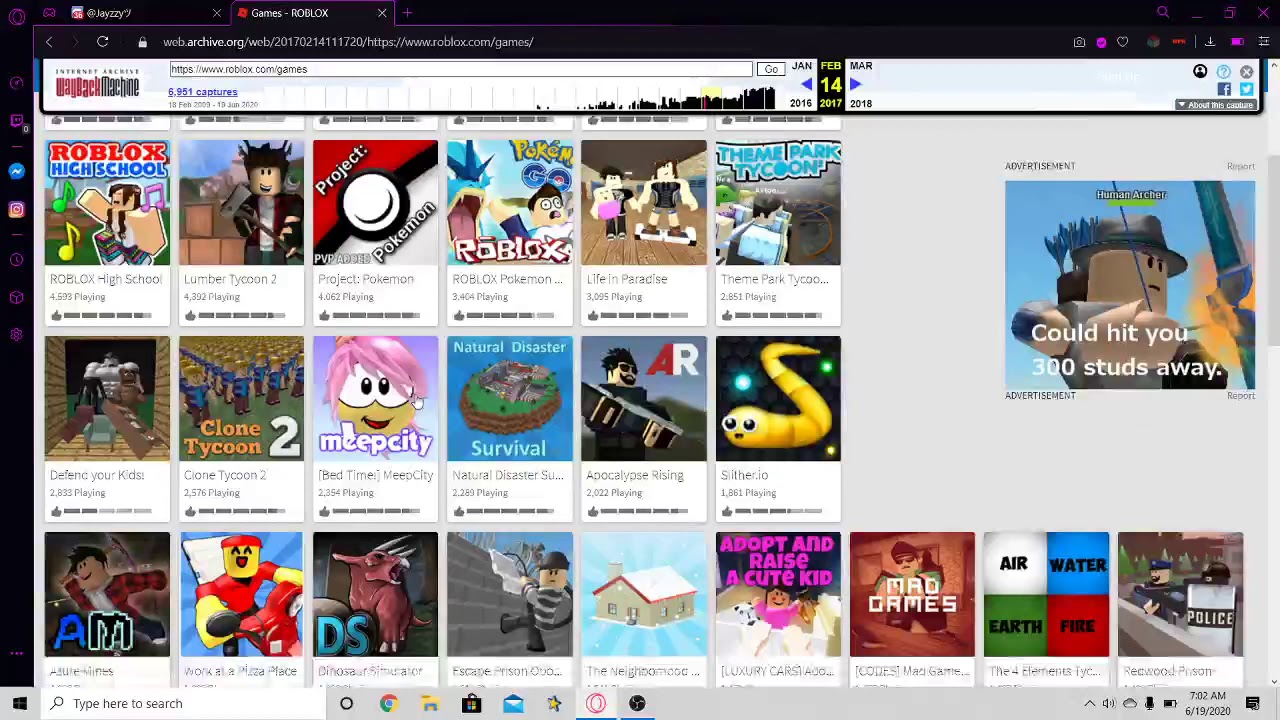
Task: Select 2016 in the Wayback year timeline
Action: [x=801, y=104]
